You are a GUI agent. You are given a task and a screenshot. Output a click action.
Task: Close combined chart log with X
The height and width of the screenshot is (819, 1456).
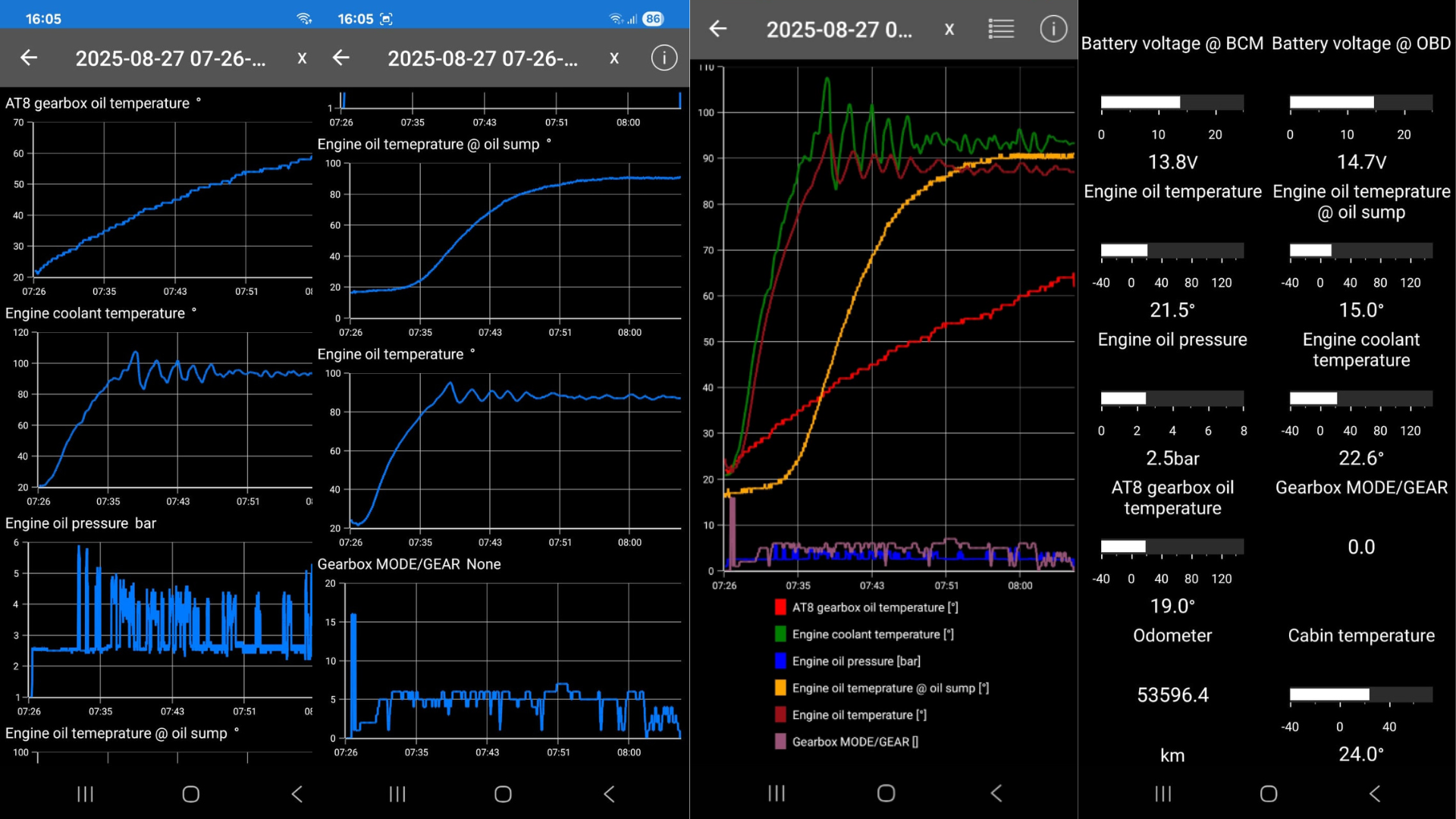[x=949, y=29]
